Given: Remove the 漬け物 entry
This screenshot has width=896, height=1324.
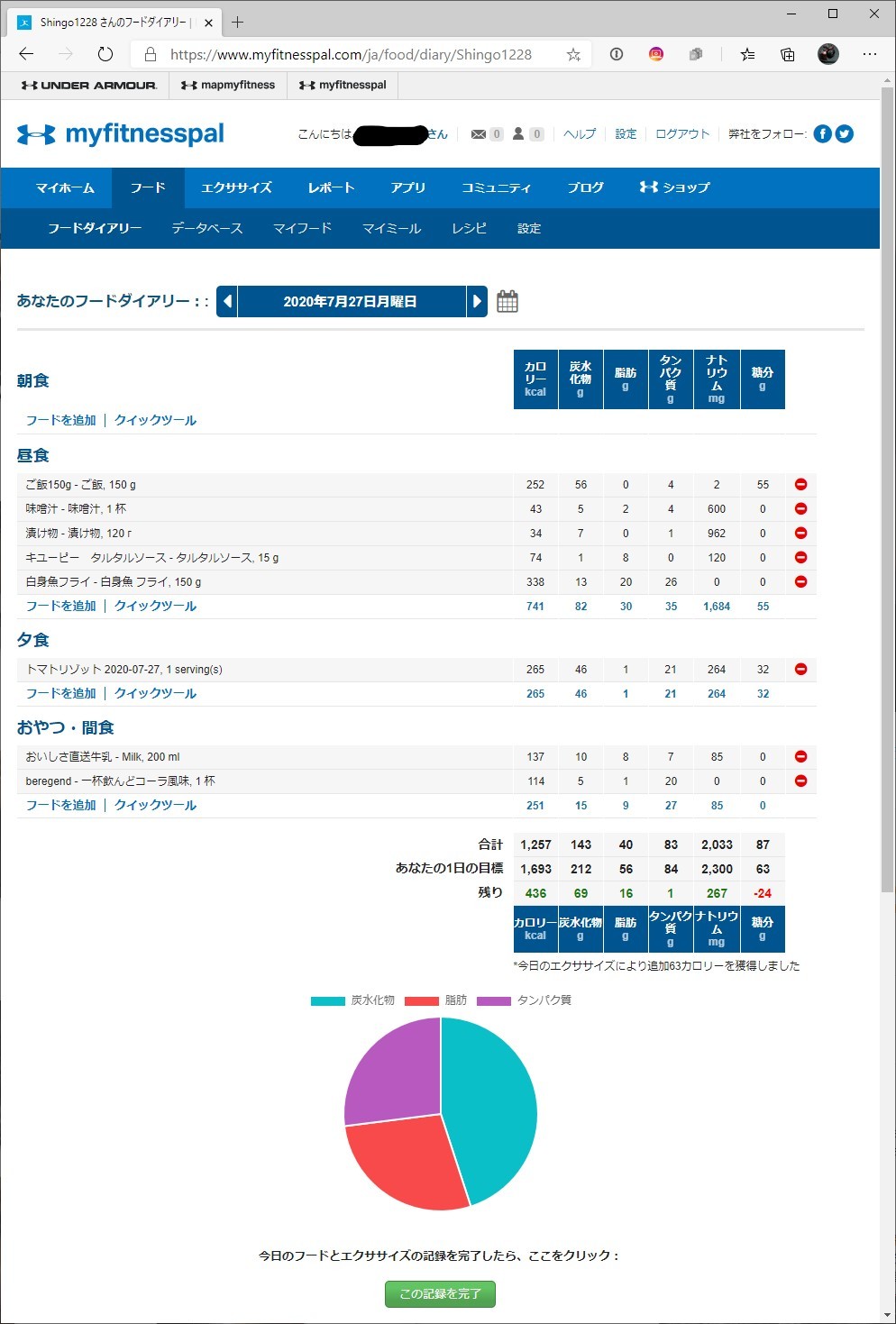Looking at the screenshot, I should pos(800,534).
